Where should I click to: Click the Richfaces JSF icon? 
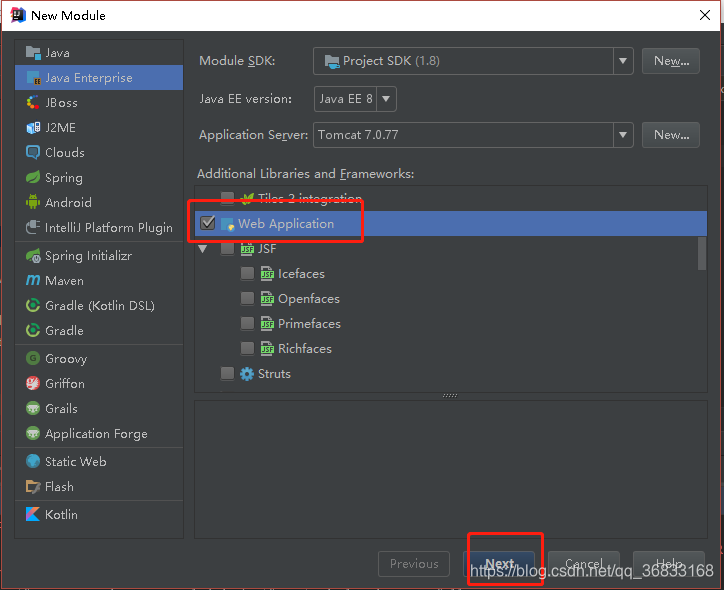267,349
